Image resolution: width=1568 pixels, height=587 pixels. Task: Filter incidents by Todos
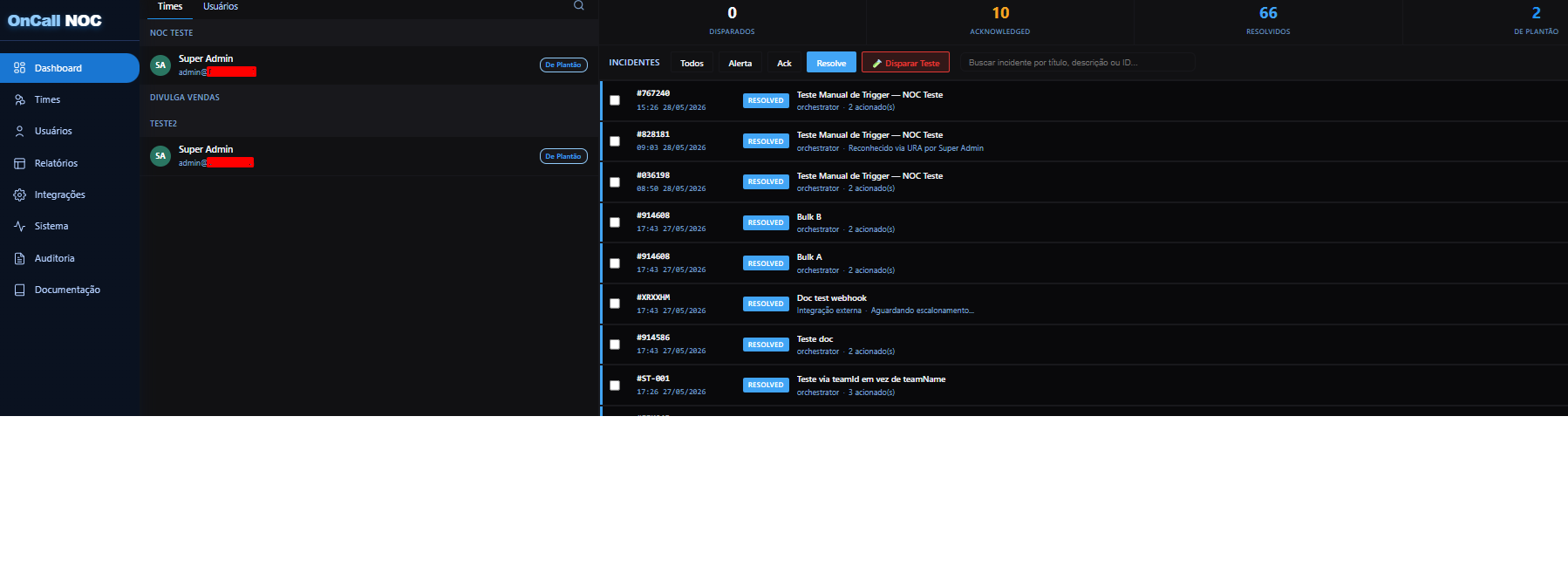point(692,63)
